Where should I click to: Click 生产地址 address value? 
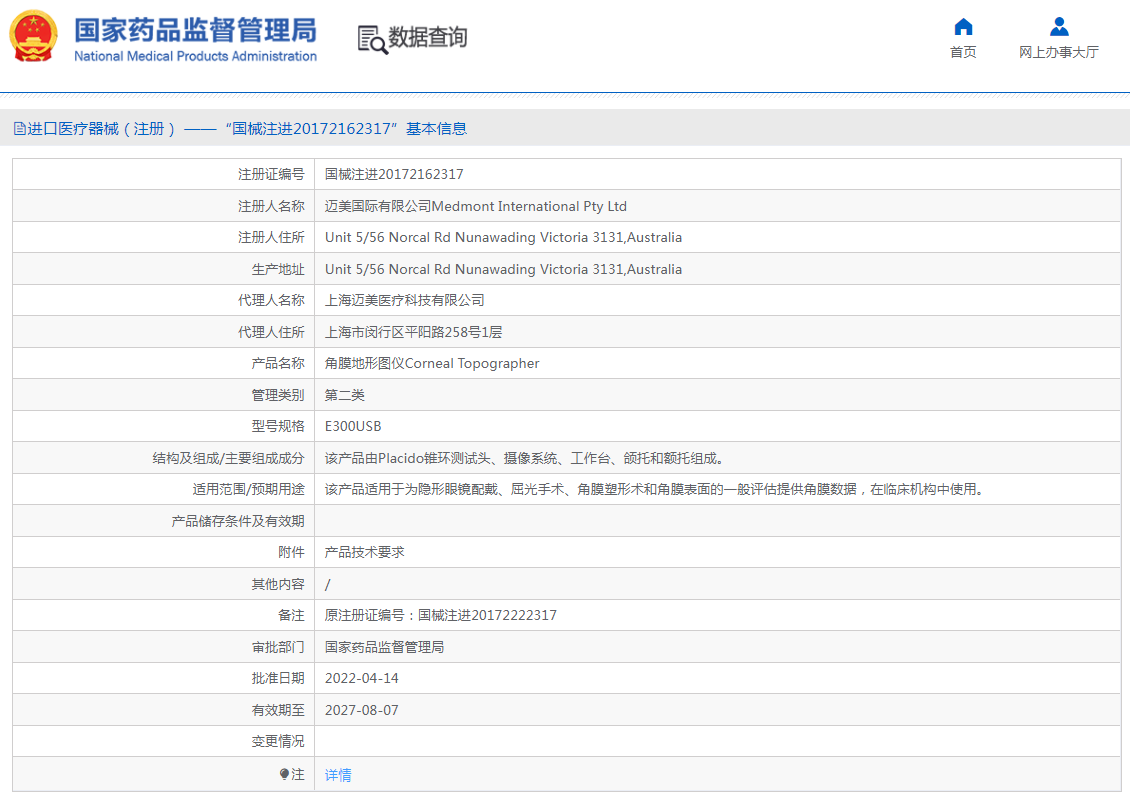click(503, 269)
